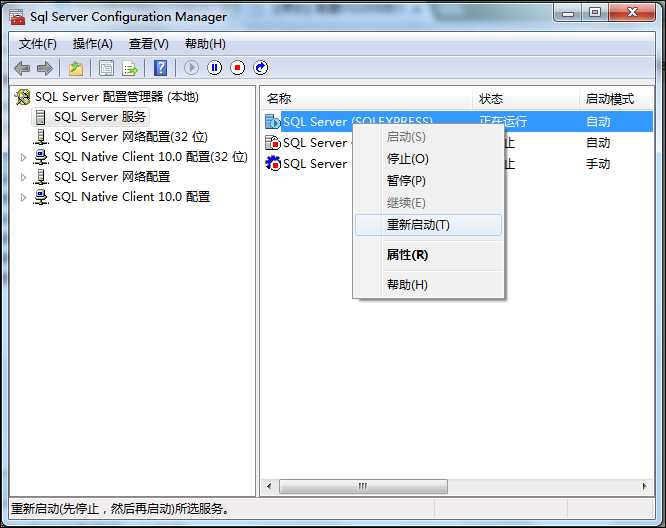666x528 pixels.
Task: Expand SQL Native Client 10.0 配置(32 位) node
Action: pyautogui.click(x=23, y=157)
